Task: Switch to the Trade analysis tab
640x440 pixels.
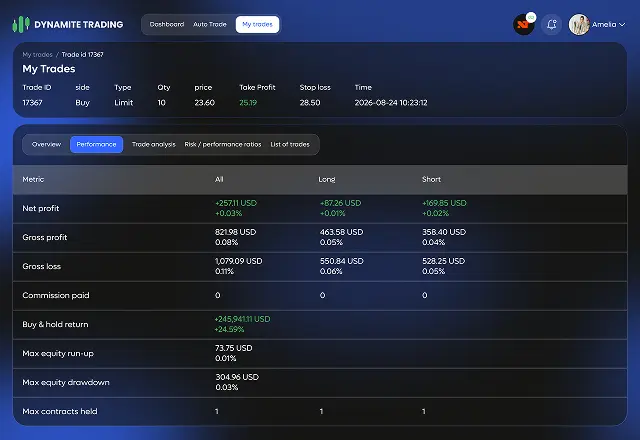Action: [x=154, y=144]
